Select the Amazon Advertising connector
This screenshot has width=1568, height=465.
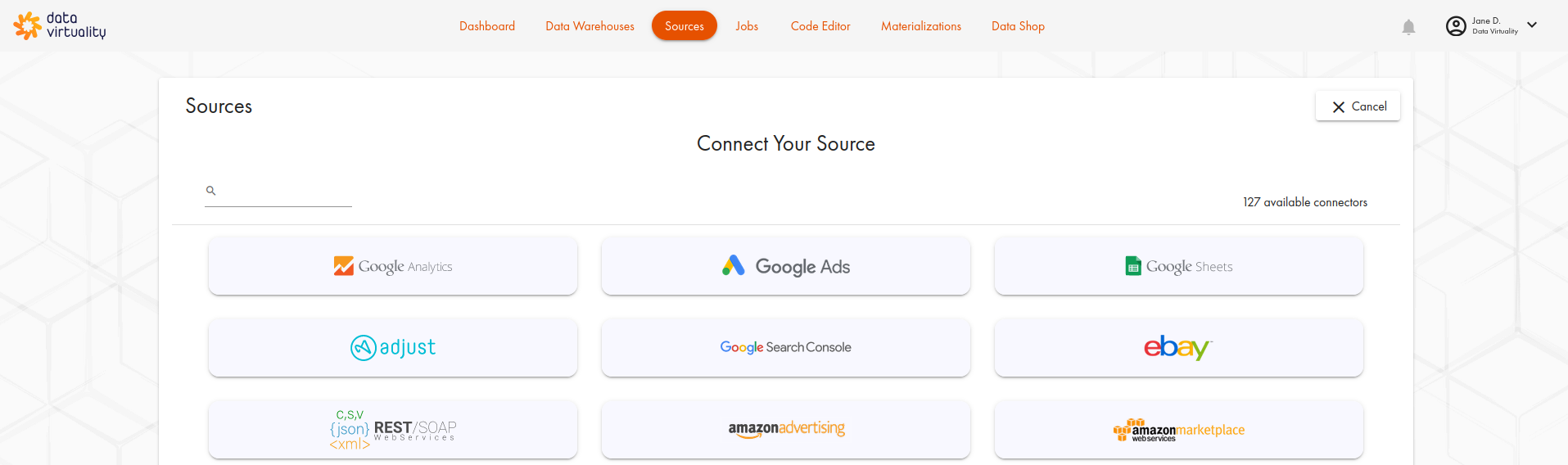786,429
